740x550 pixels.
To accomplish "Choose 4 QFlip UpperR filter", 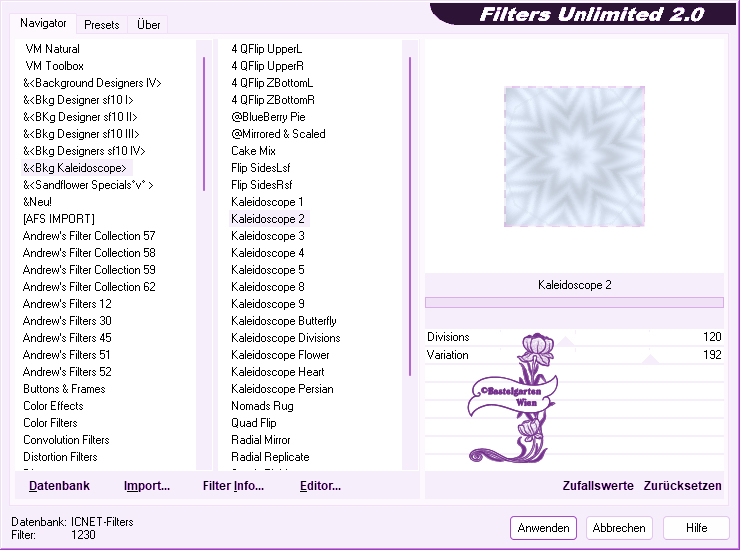I will [267, 66].
